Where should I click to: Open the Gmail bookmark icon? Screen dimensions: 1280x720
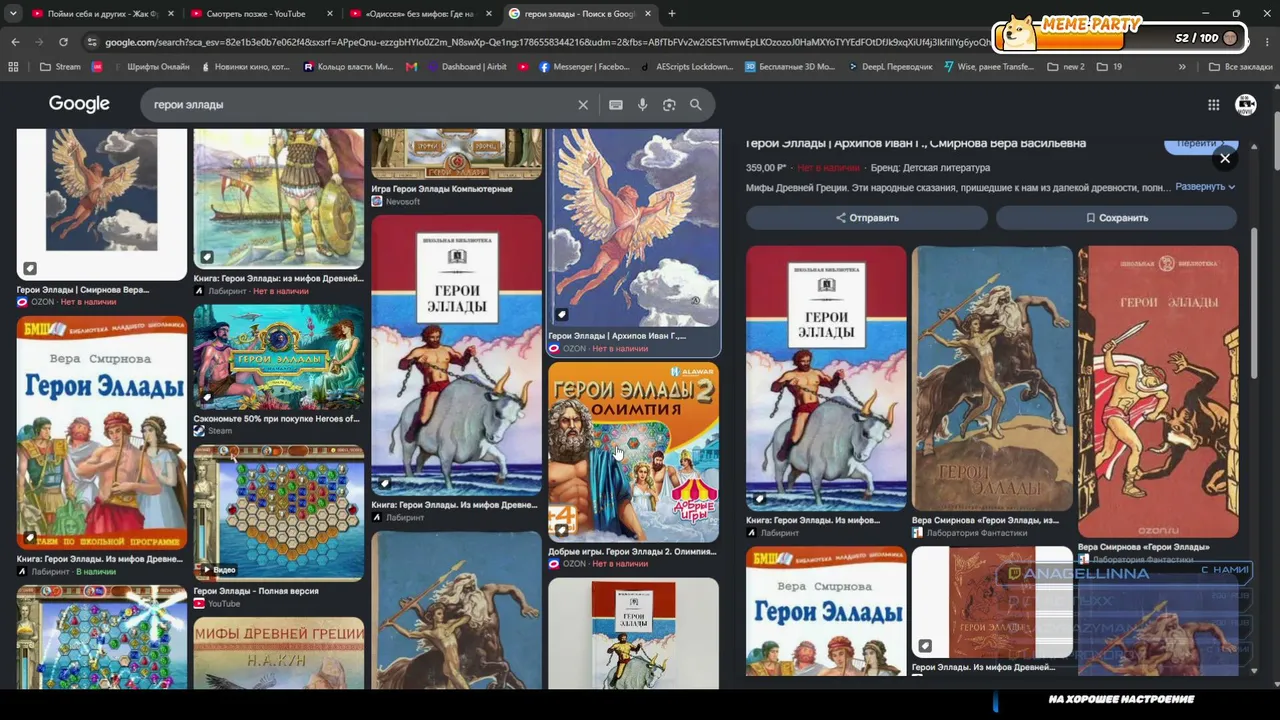click(x=412, y=67)
